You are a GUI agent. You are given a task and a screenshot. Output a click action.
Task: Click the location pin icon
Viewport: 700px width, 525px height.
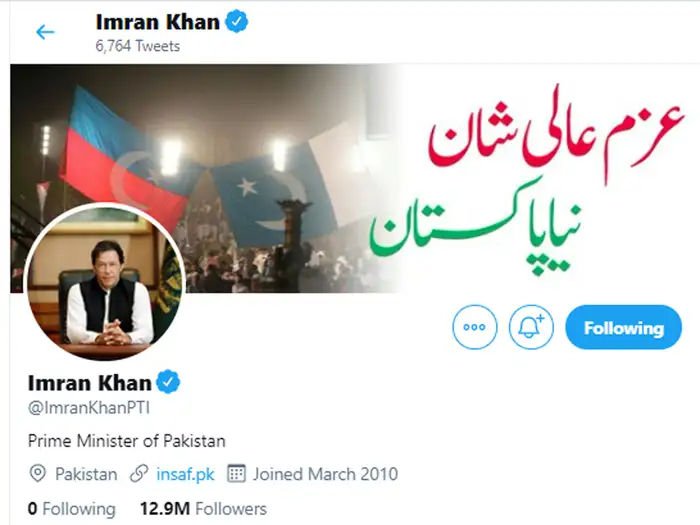(x=38, y=474)
